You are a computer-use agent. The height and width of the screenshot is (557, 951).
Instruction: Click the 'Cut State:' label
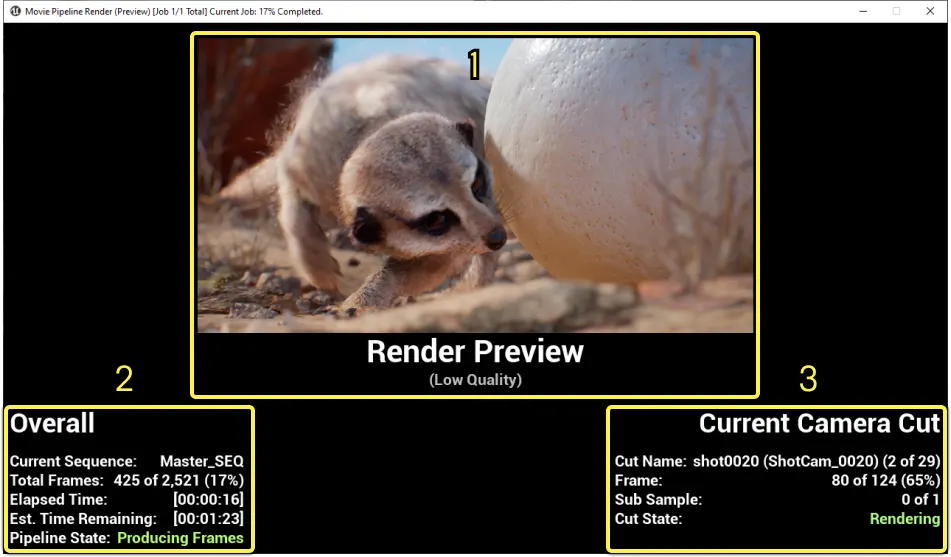648,519
